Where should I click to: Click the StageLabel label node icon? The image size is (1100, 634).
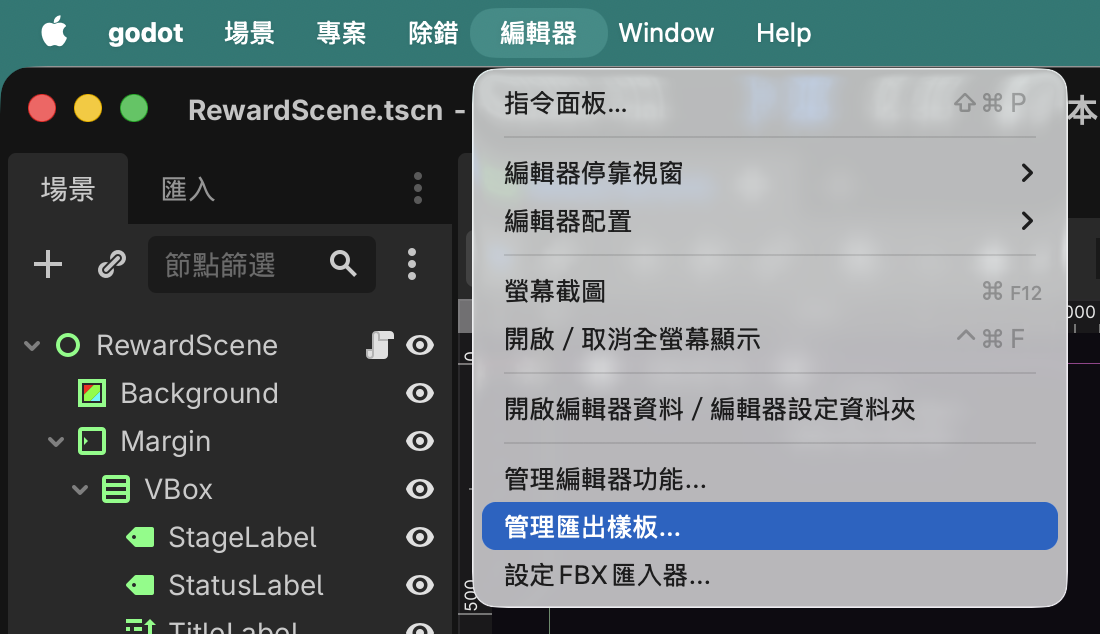point(140,538)
